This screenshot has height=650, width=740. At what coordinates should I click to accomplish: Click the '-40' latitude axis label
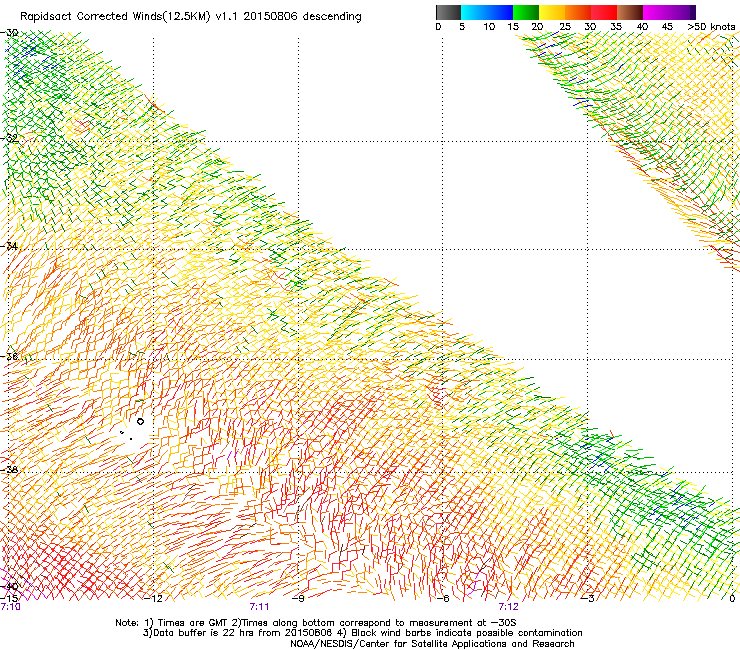tap(9, 587)
